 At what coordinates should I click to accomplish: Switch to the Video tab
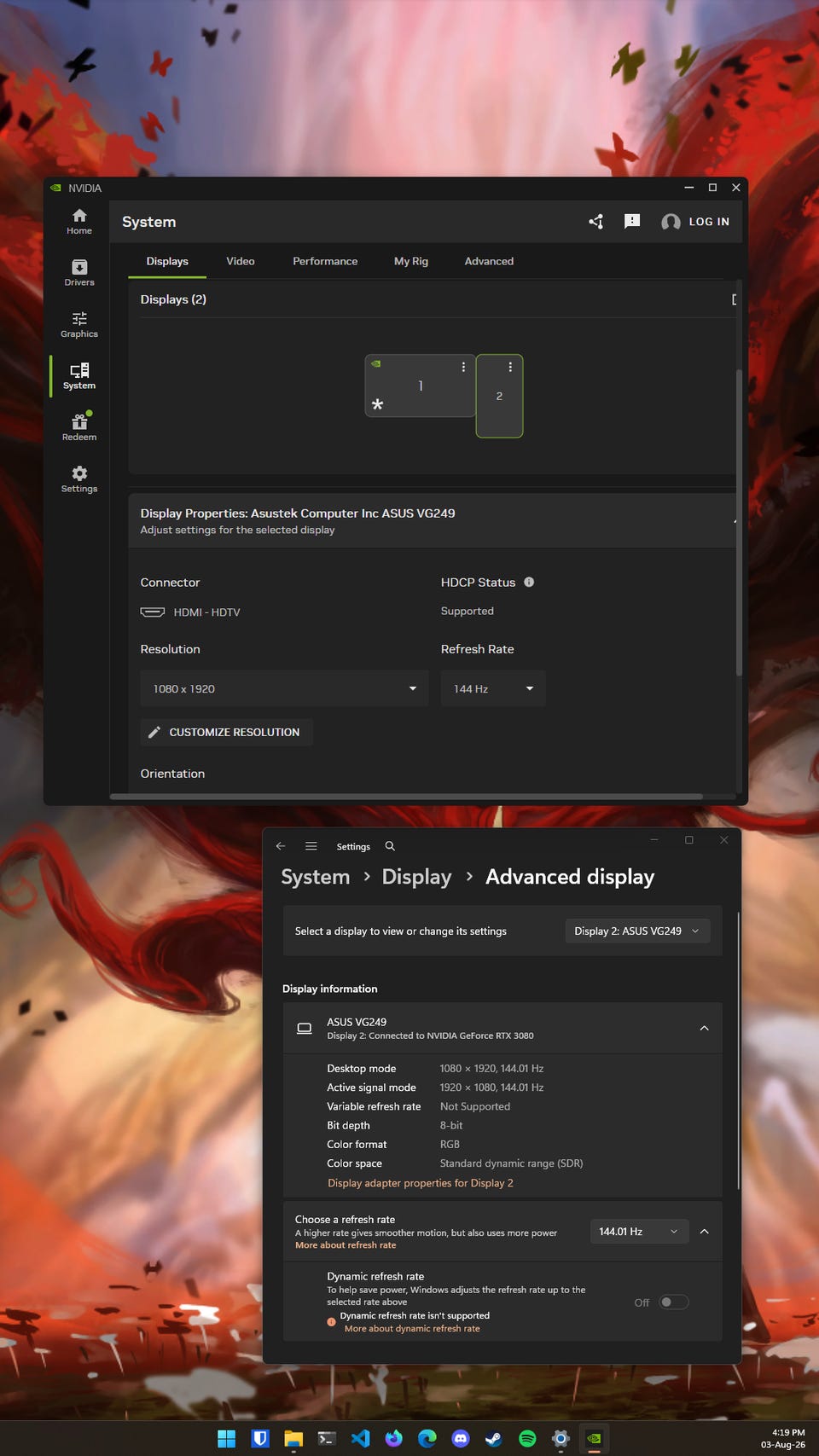point(241,261)
